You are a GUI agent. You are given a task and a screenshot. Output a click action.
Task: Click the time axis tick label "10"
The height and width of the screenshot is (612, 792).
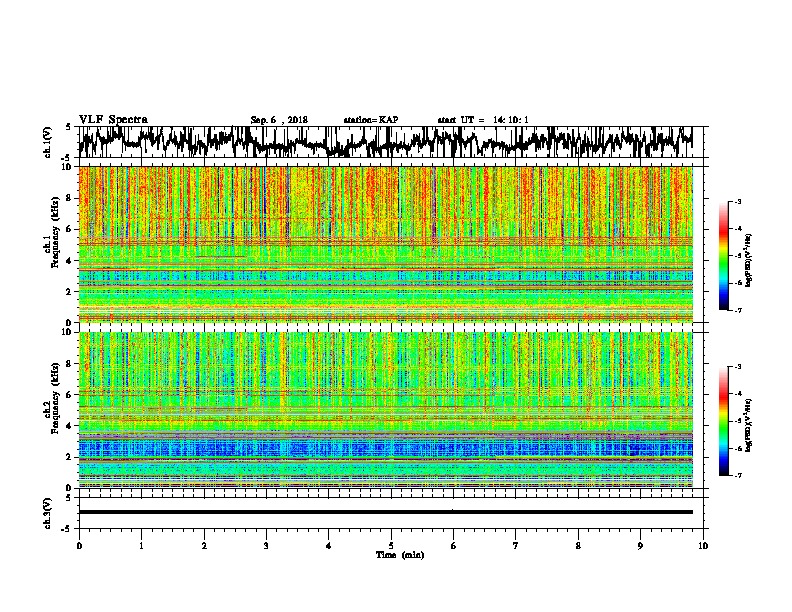[703, 546]
